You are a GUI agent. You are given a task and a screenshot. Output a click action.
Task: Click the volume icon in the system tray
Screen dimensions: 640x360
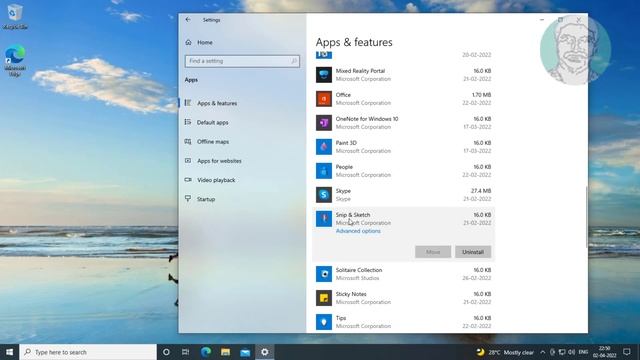pyautogui.click(x=571, y=352)
